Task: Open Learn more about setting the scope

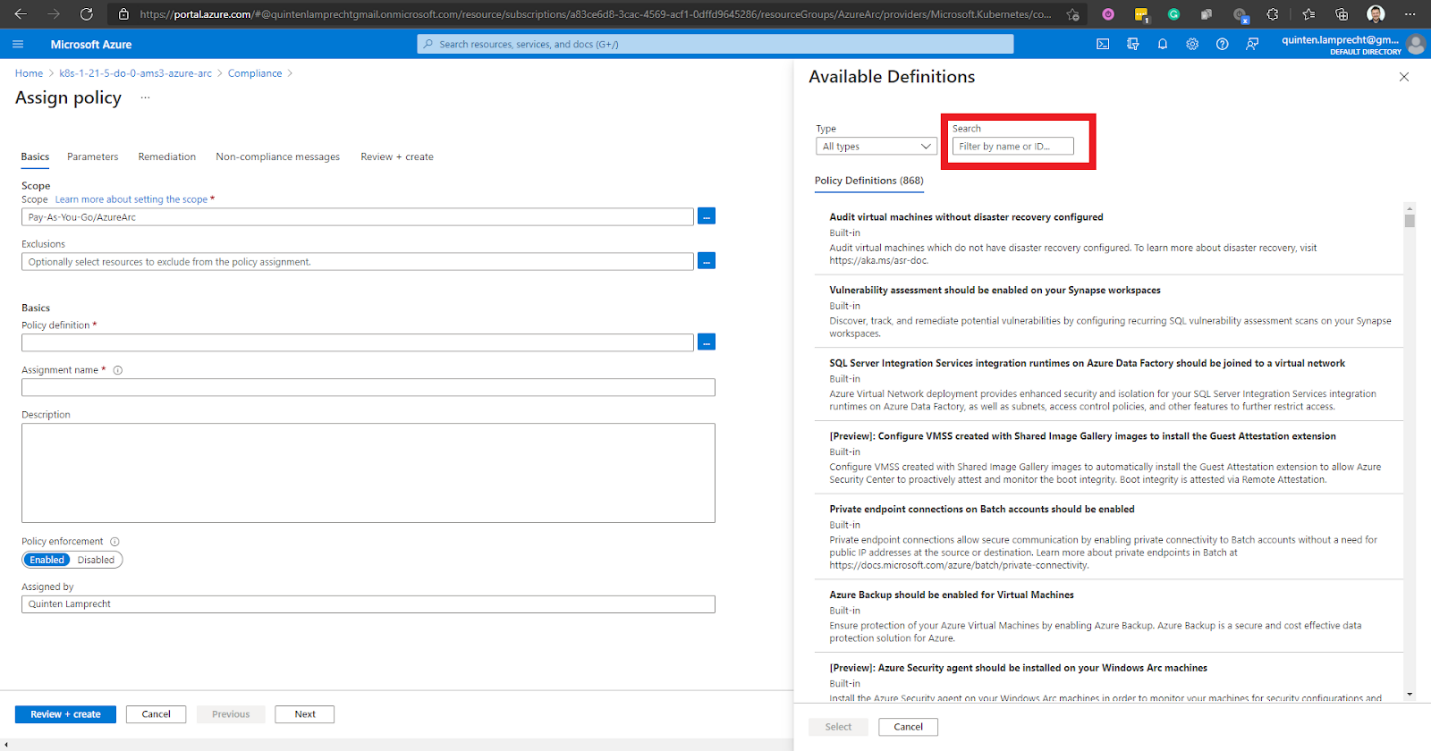Action: [x=131, y=200]
